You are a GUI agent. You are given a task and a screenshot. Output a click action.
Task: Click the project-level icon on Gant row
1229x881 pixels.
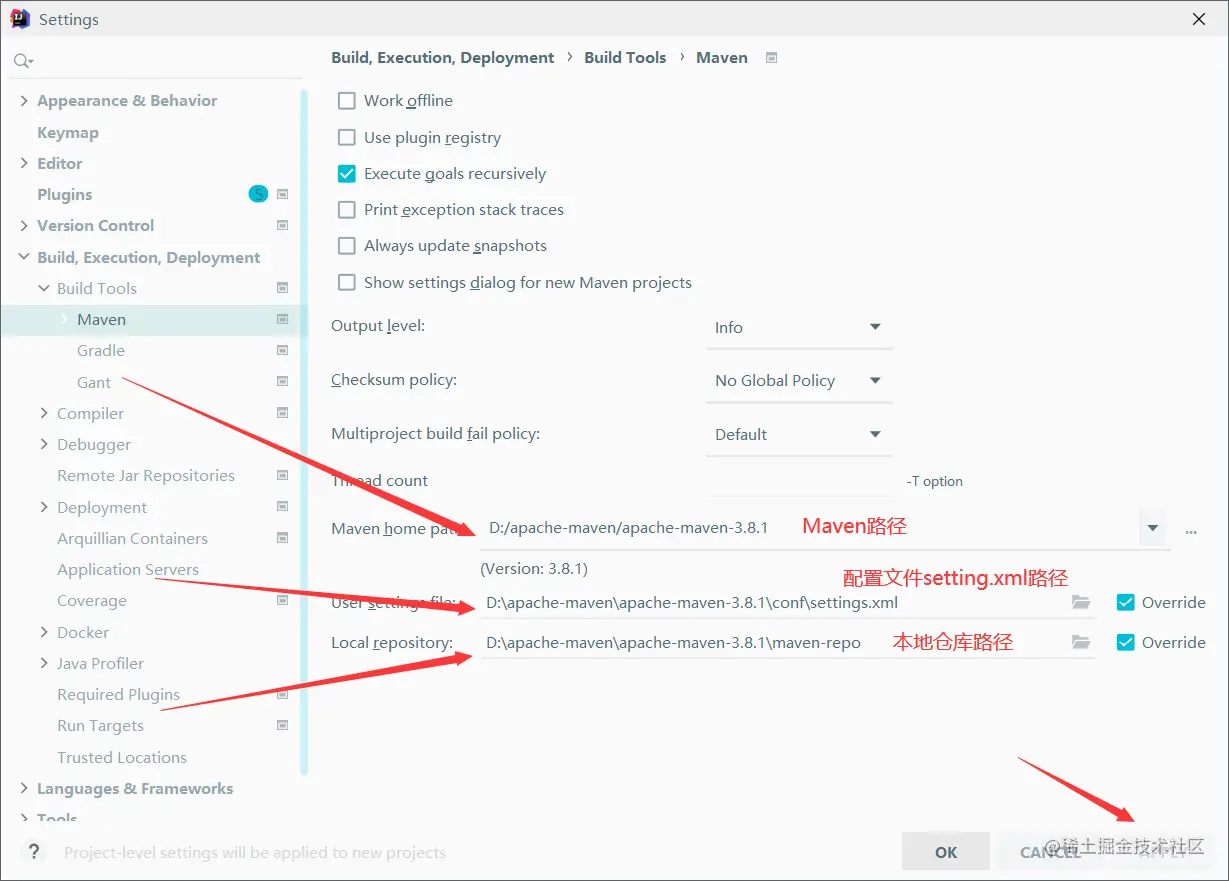pos(283,381)
